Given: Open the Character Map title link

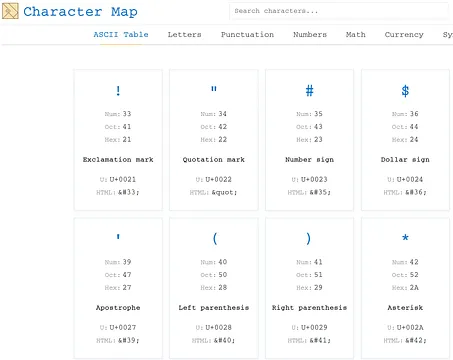Looking at the screenshot, I should 80,12.
